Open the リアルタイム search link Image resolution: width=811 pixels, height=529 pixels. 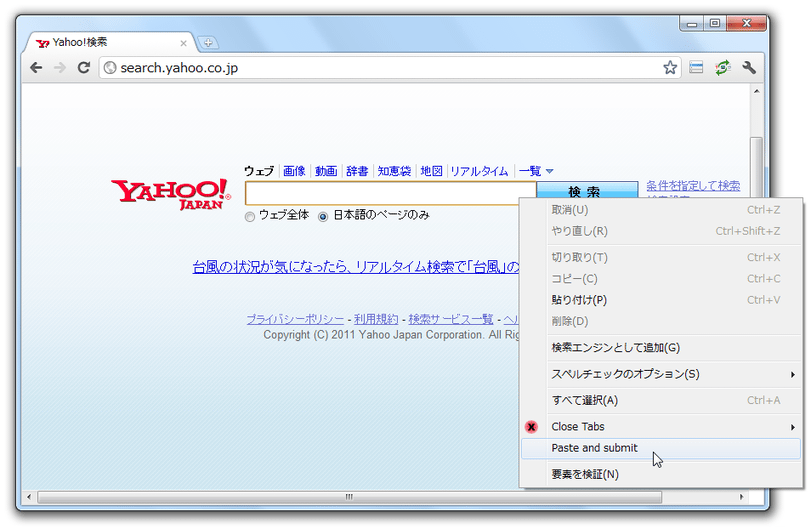(x=479, y=171)
